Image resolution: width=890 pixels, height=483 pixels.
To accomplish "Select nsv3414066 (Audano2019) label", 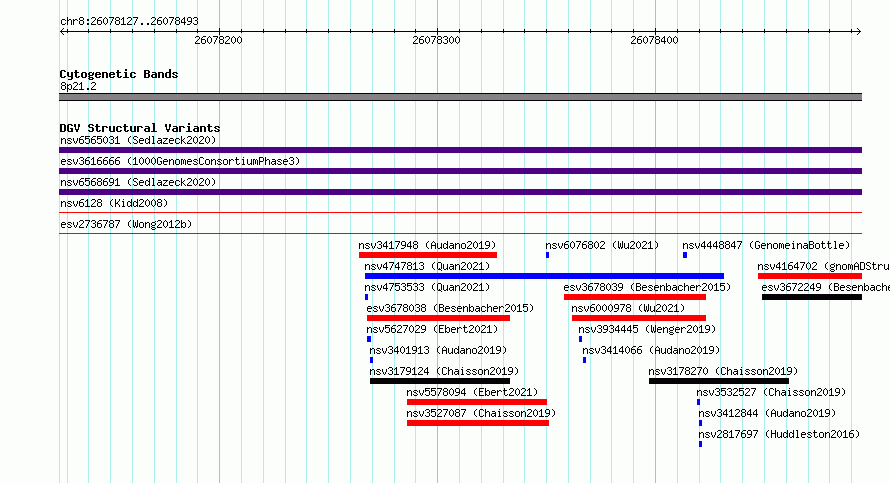I will pos(651,350).
